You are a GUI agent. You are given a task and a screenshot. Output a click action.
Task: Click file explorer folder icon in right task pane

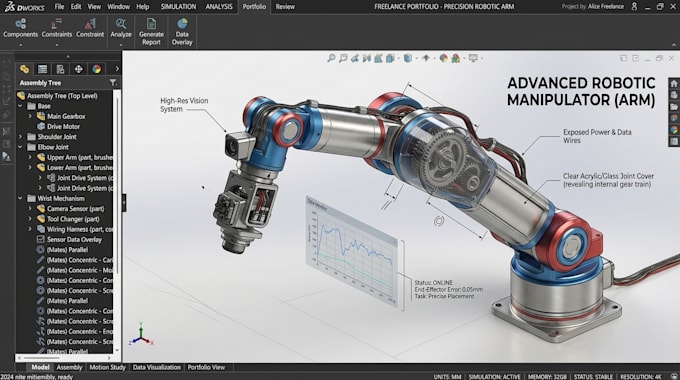pyautogui.click(x=674, y=107)
